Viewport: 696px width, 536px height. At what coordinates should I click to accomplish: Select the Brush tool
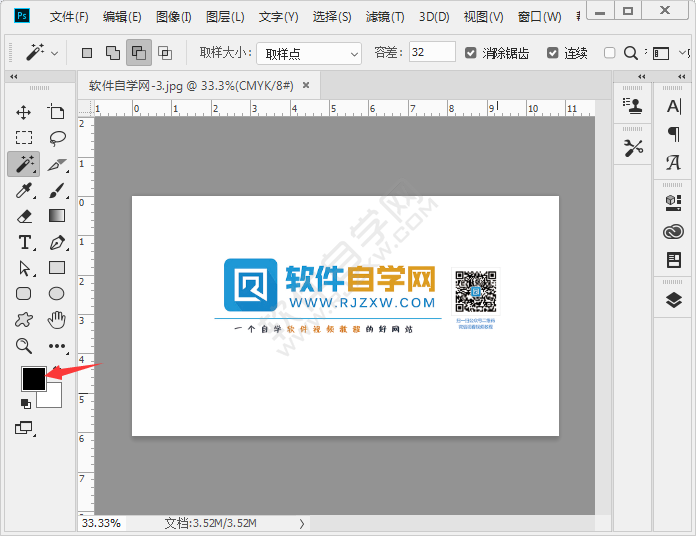tap(57, 191)
